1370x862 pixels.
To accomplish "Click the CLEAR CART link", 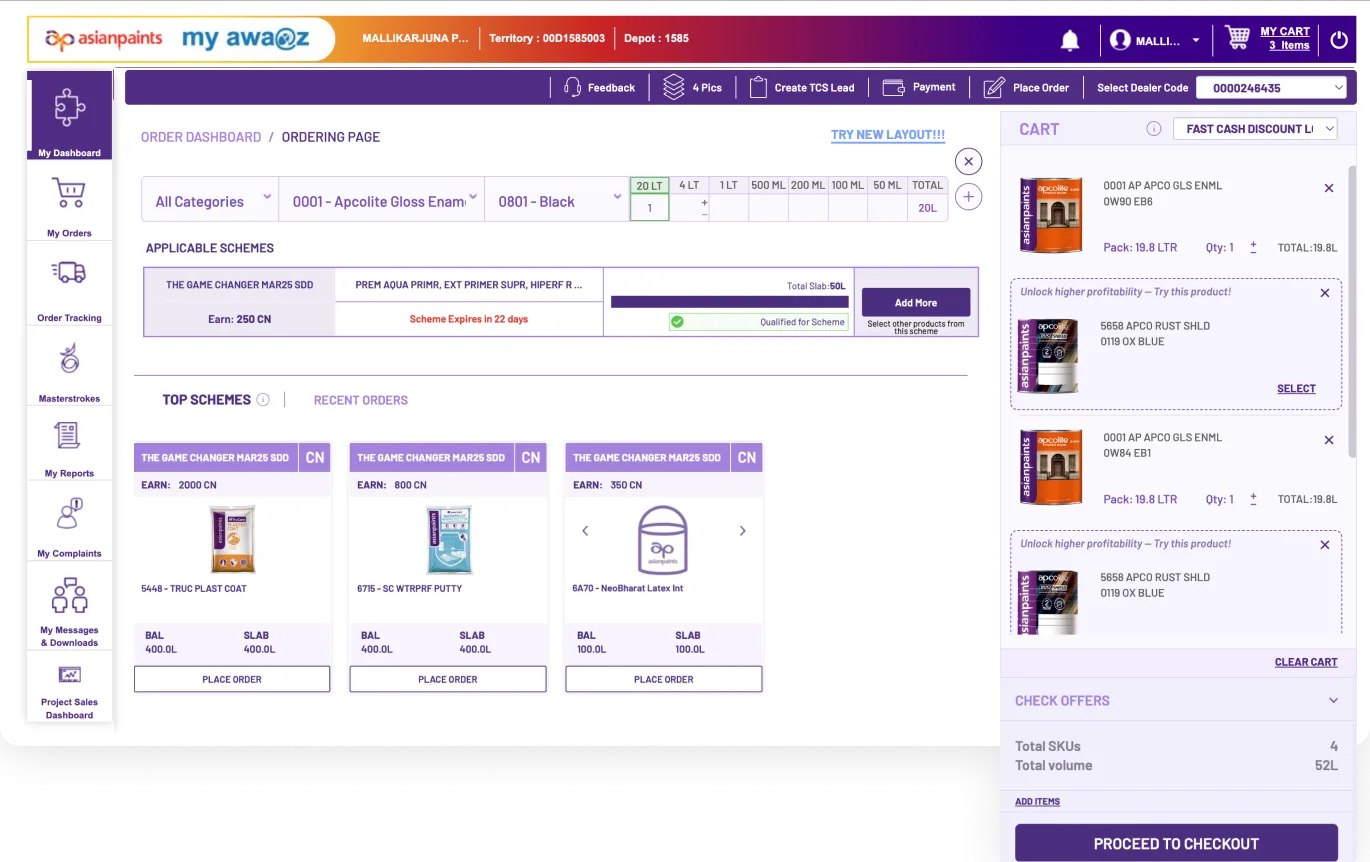I will coord(1306,662).
